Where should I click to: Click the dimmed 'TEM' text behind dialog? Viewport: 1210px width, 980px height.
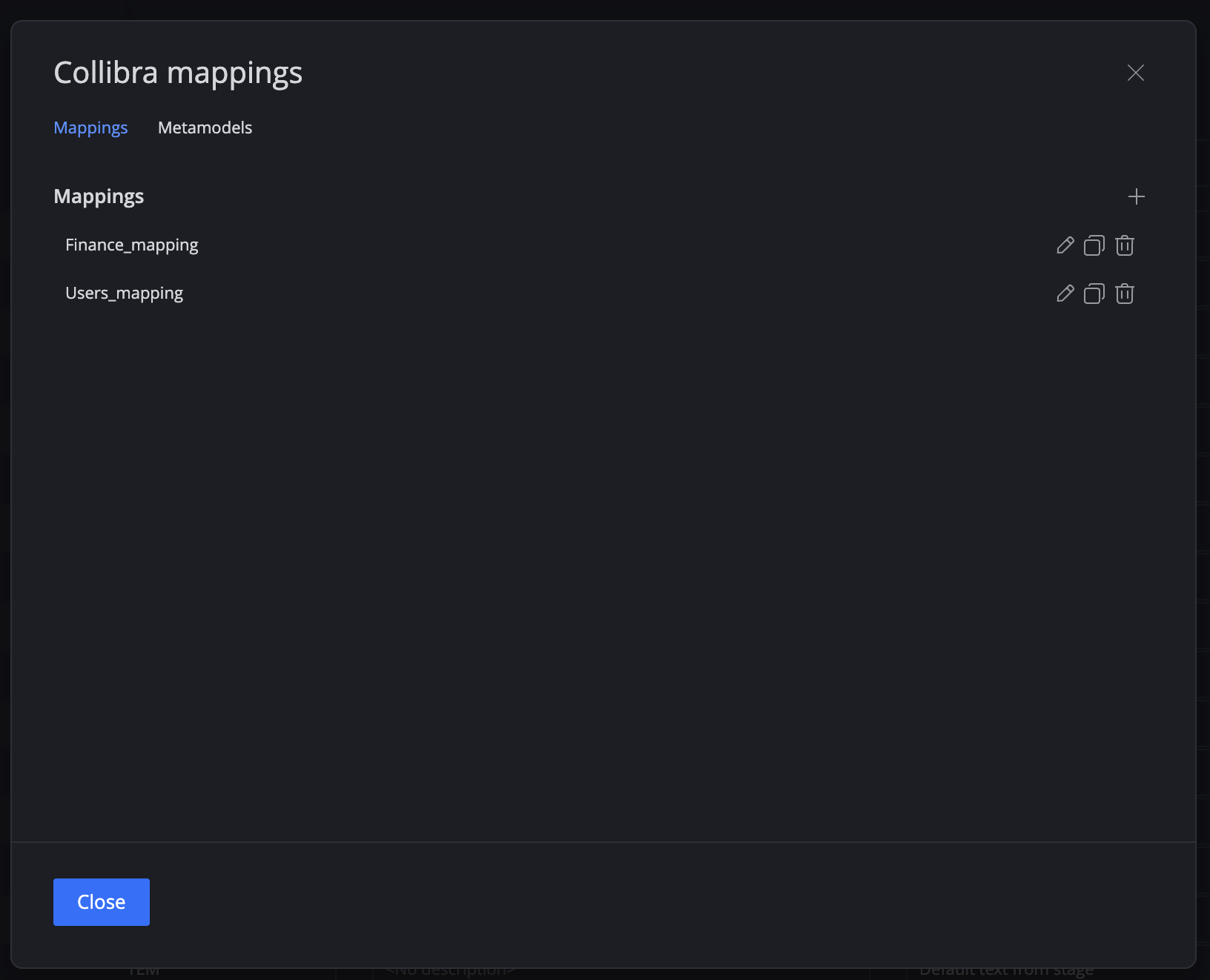144,972
